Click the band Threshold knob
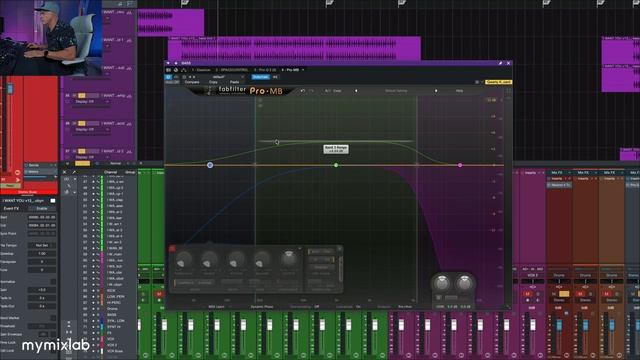 (184, 259)
